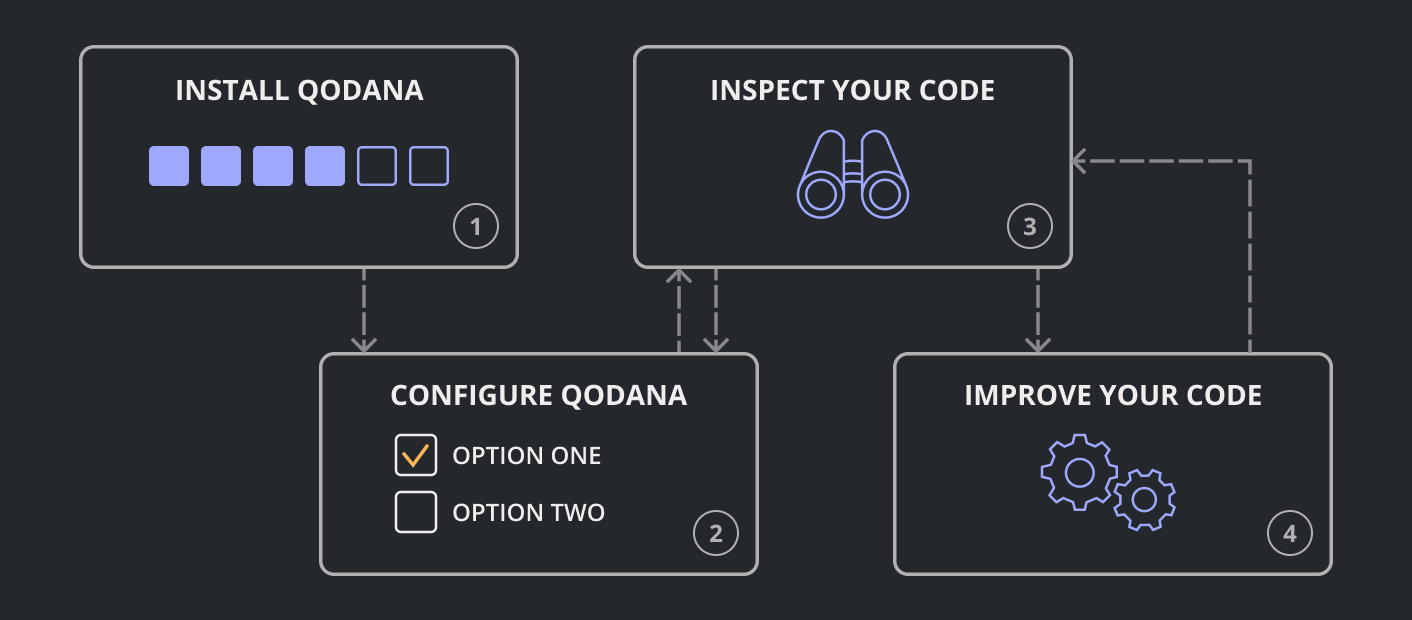1412x620 pixels.
Task: Click the Option Two label text
Action: coord(528,513)
